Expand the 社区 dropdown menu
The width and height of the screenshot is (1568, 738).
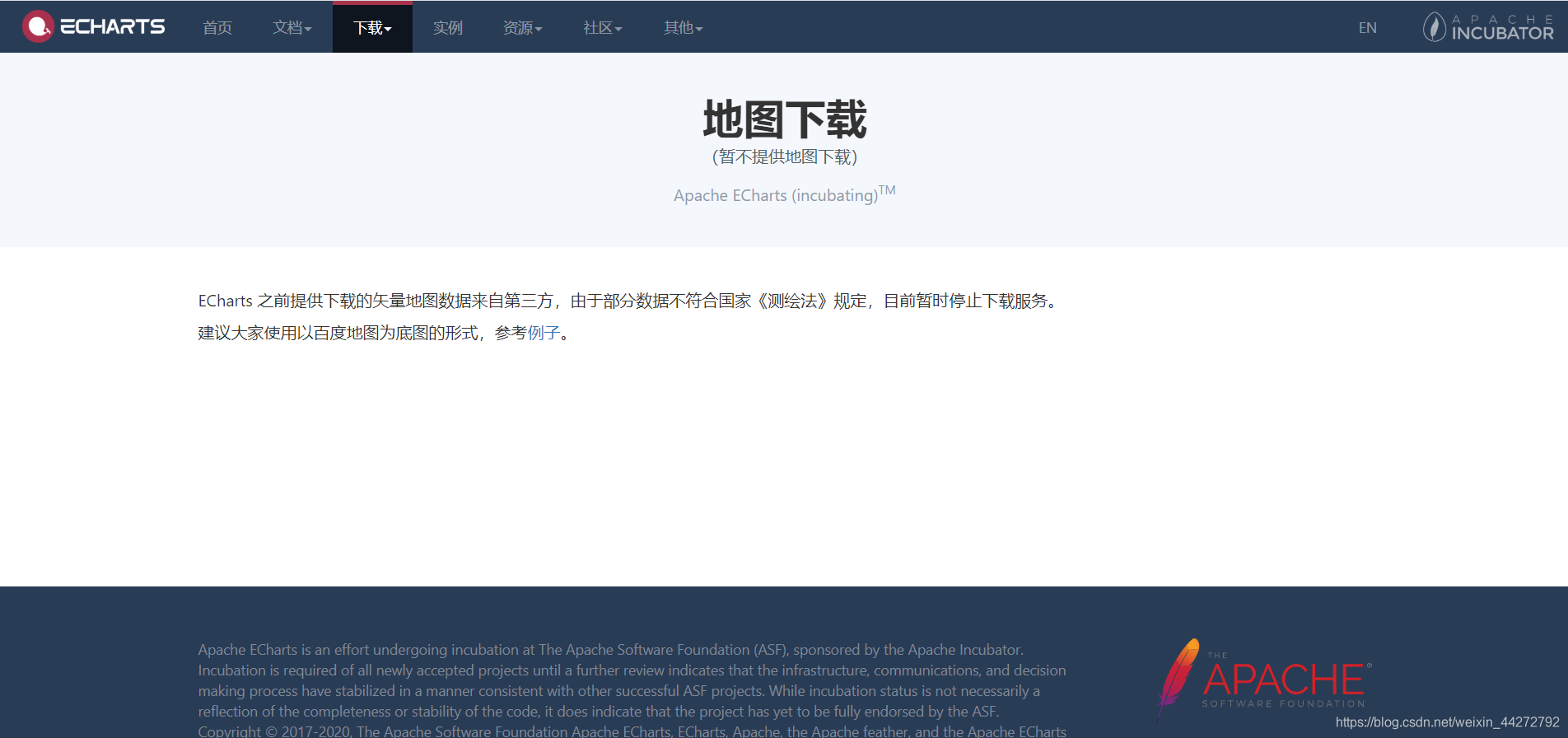603,27
